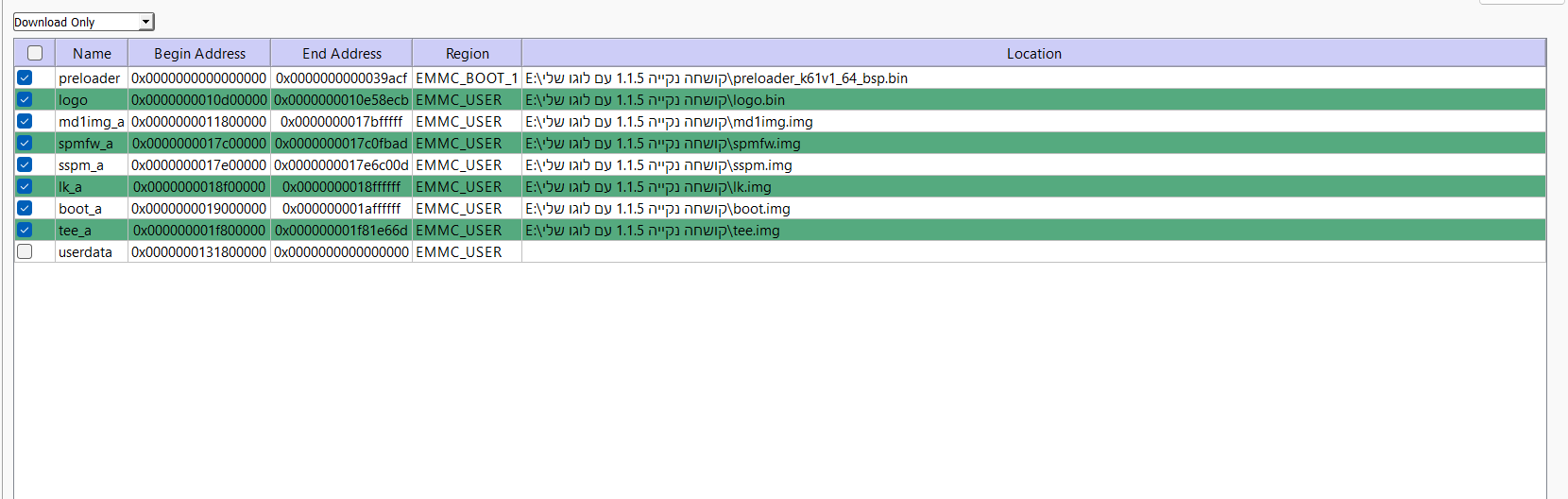This screenshot has height=499, width=1568.
Task: Click the EMMC_BOOT_1 region cell
Action: (x=467, y=77)
